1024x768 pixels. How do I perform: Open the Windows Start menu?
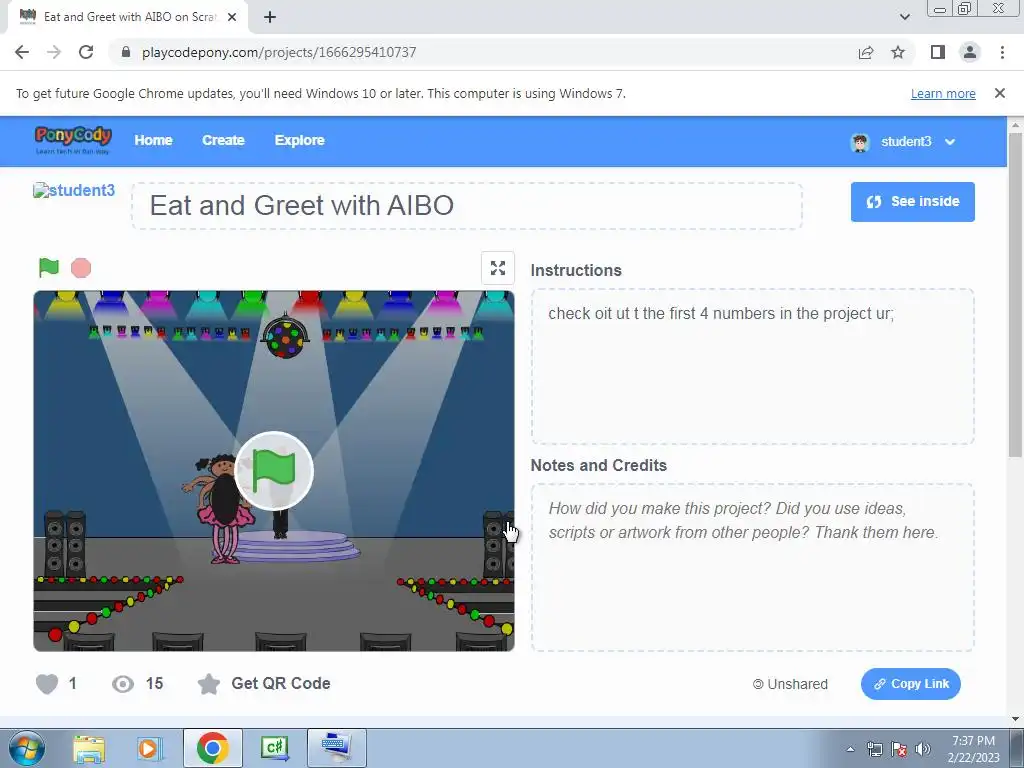(x=27, y=748)
